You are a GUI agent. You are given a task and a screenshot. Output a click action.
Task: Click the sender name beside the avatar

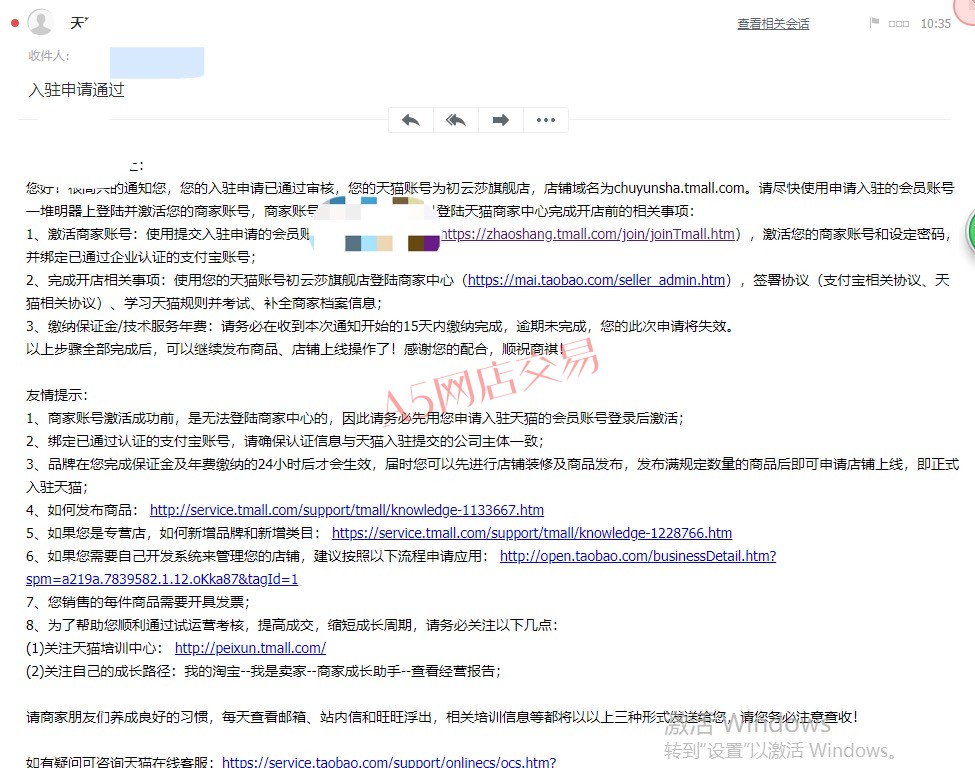click(80, 23)
